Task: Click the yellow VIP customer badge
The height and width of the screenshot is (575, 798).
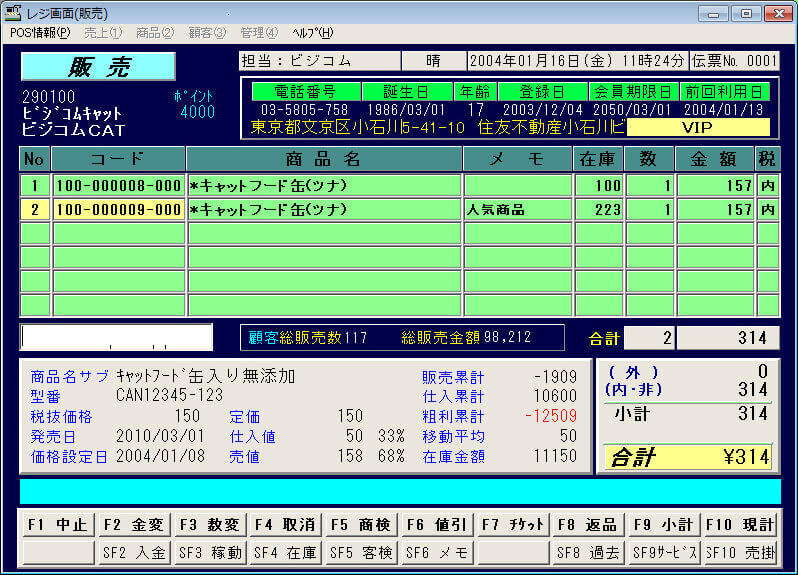Action: 698,128
